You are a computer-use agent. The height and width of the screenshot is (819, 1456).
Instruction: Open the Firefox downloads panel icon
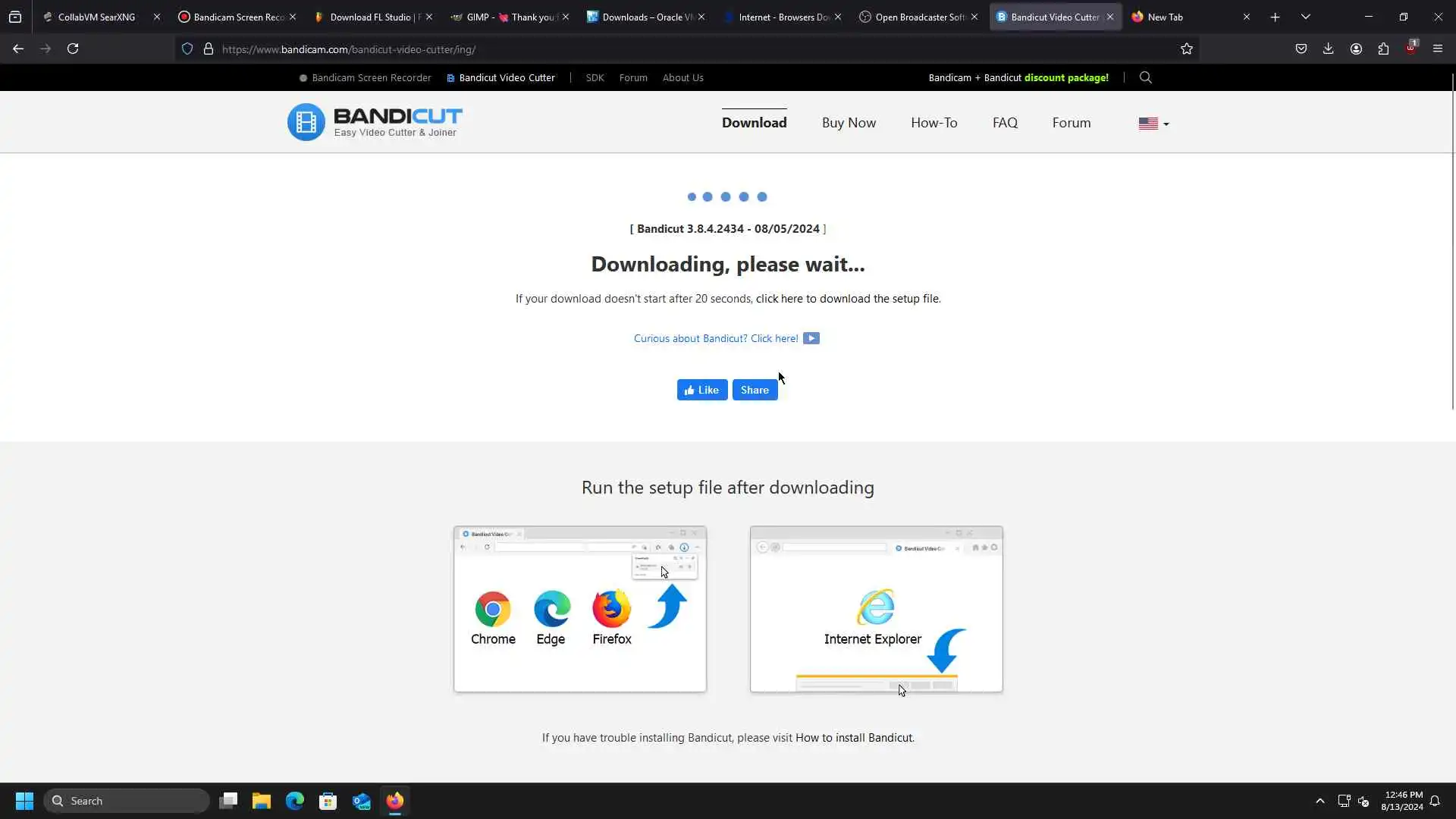[1328, 49]
